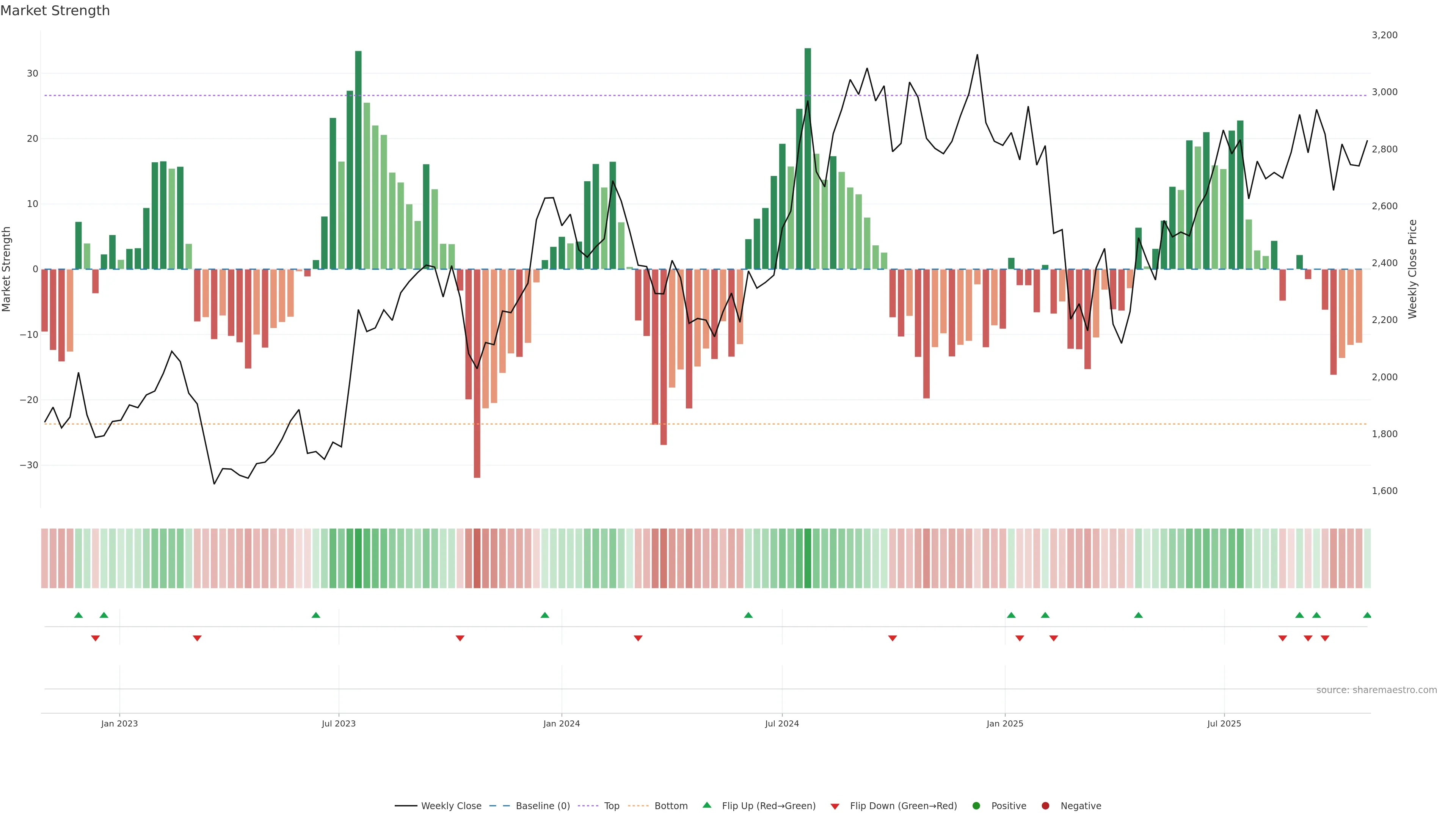
Task: Click the Jan 2023 x-axis label
Action: click(119, 723)
